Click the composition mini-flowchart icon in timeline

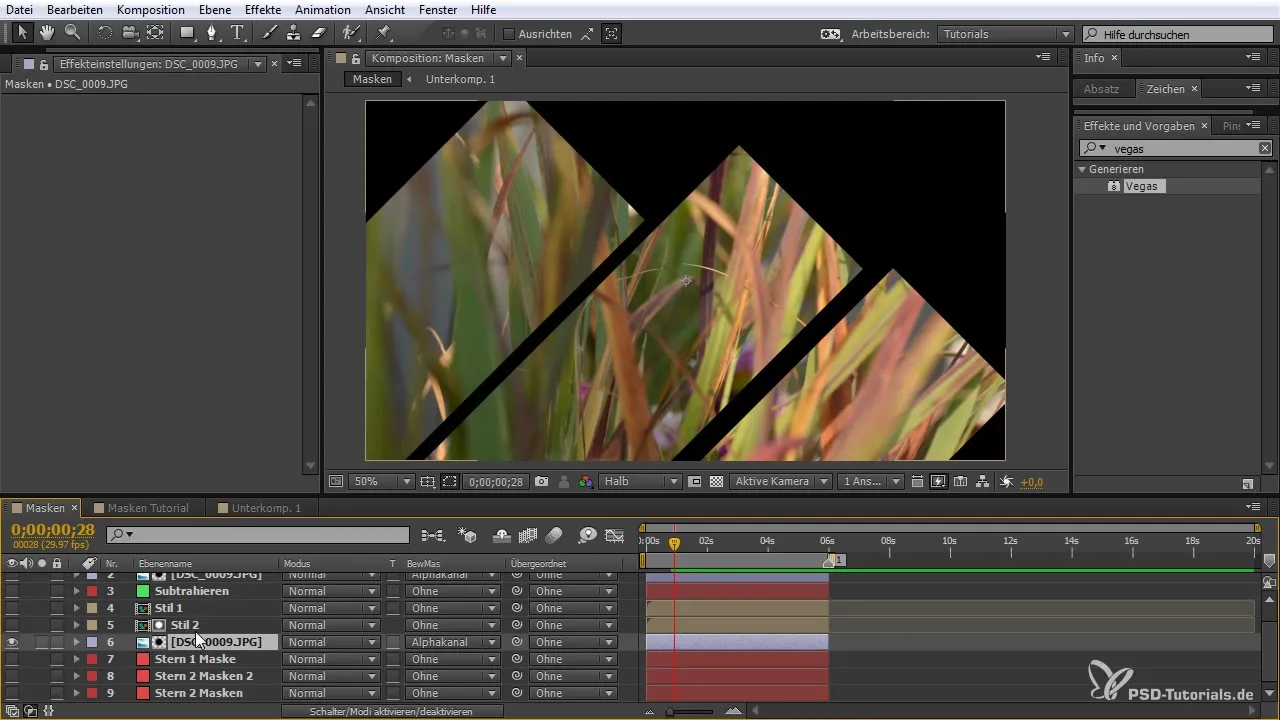(x=432, y=536)
